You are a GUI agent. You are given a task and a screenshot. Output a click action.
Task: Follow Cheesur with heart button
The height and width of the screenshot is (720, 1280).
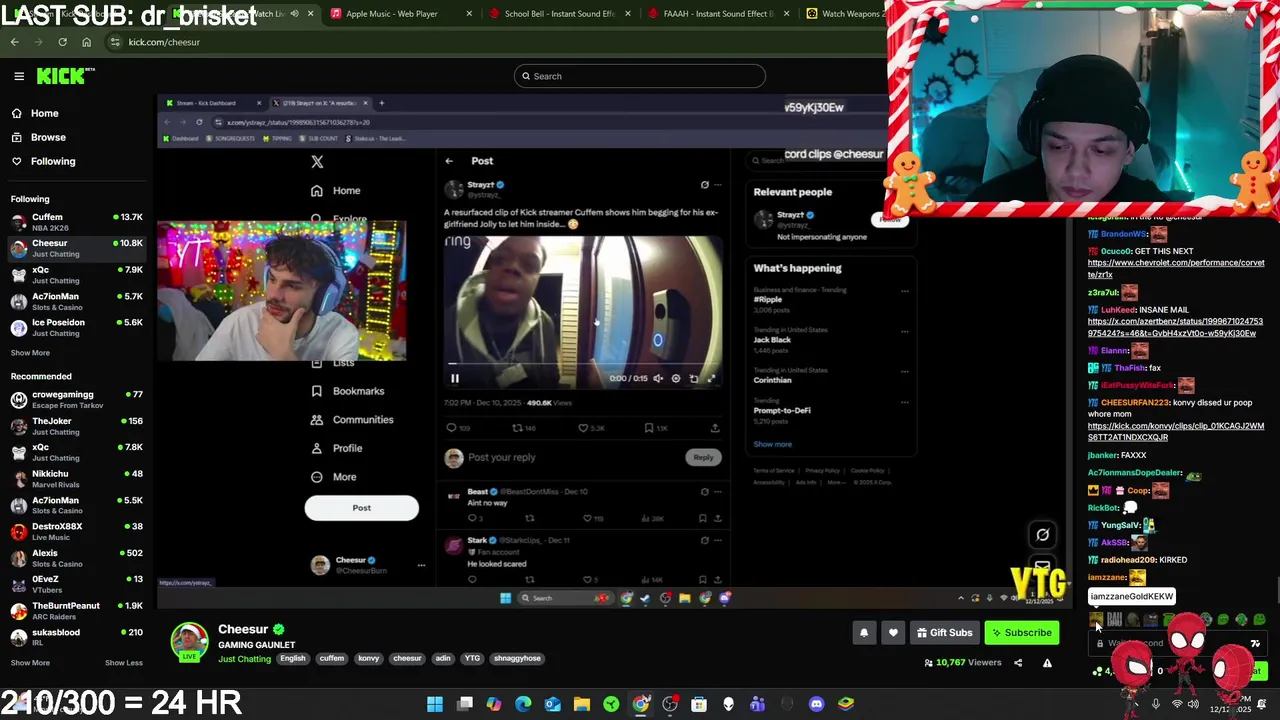[893, 632]
